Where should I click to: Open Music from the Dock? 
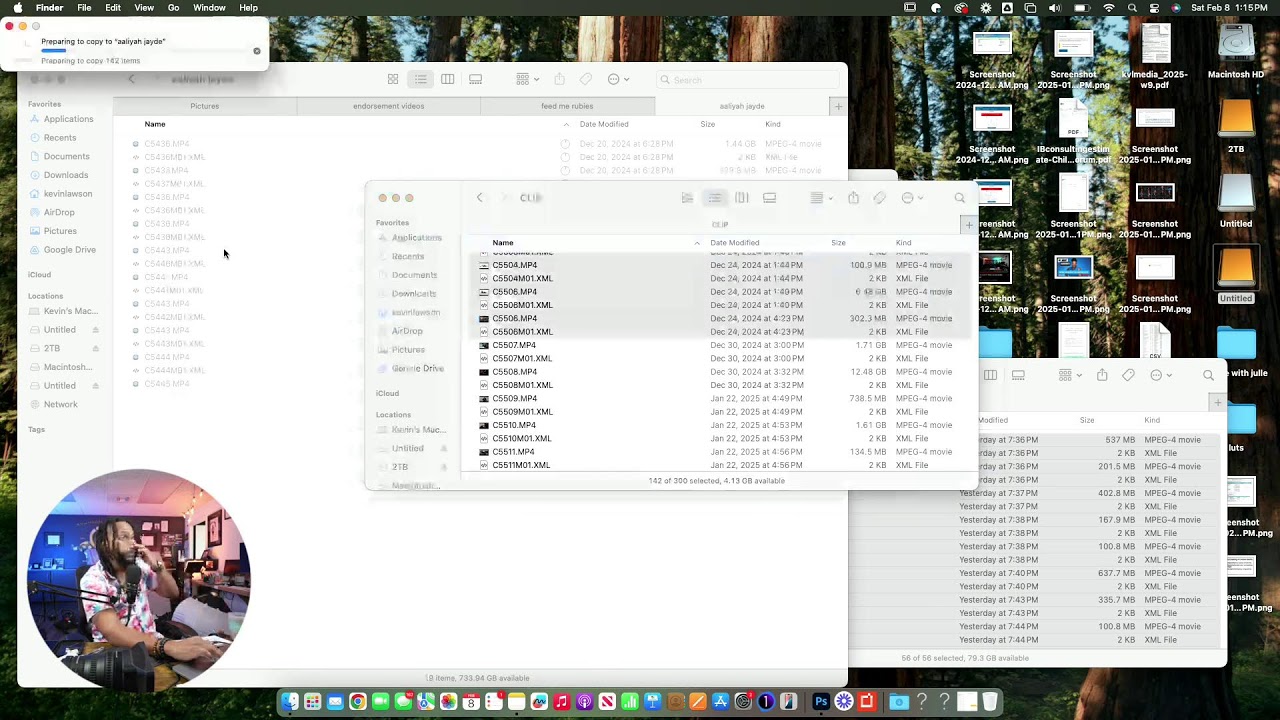click(x=562, y=702)
